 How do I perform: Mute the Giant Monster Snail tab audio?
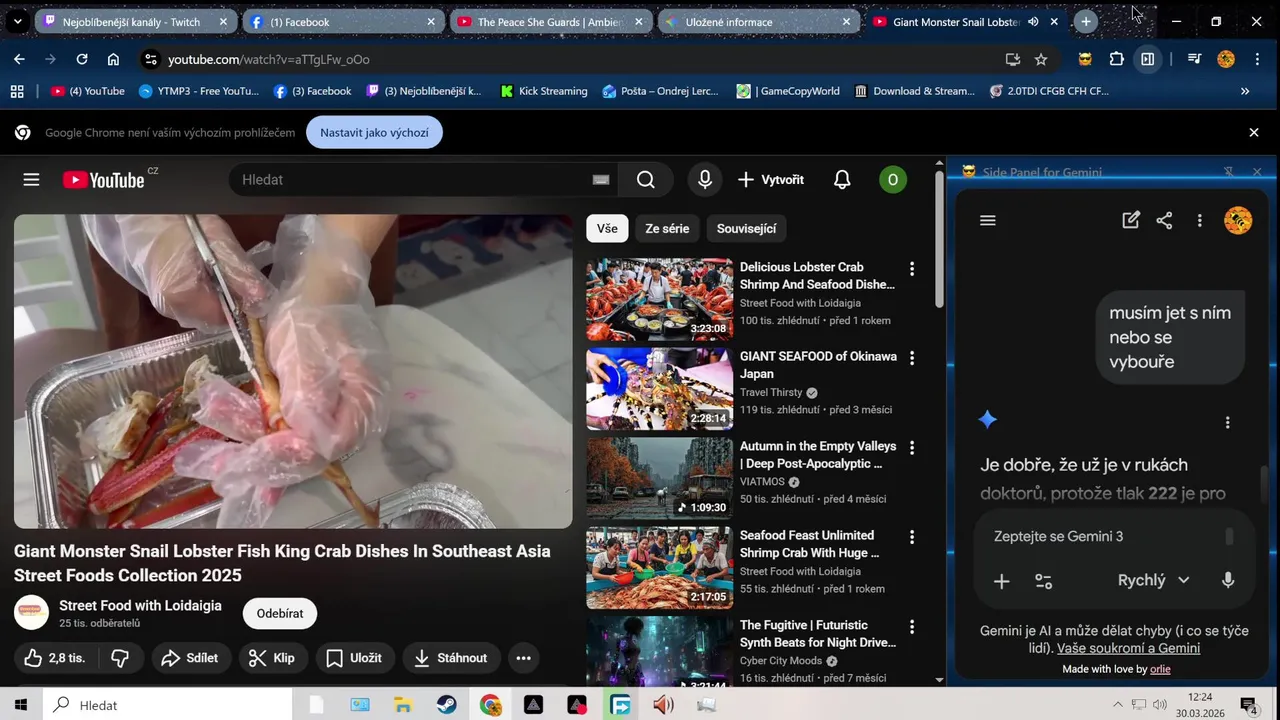(x=1033, y=21)
